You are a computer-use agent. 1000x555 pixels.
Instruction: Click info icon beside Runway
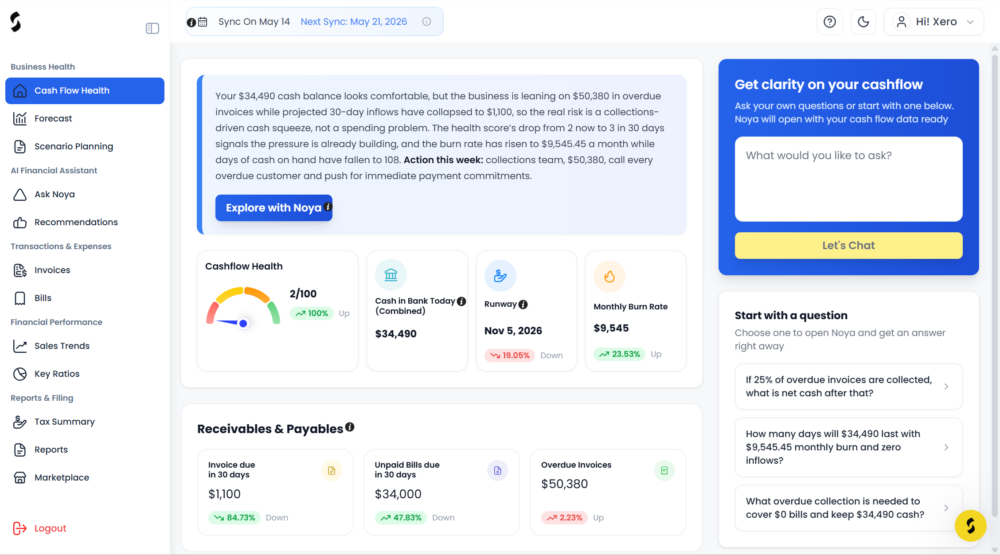523,304
